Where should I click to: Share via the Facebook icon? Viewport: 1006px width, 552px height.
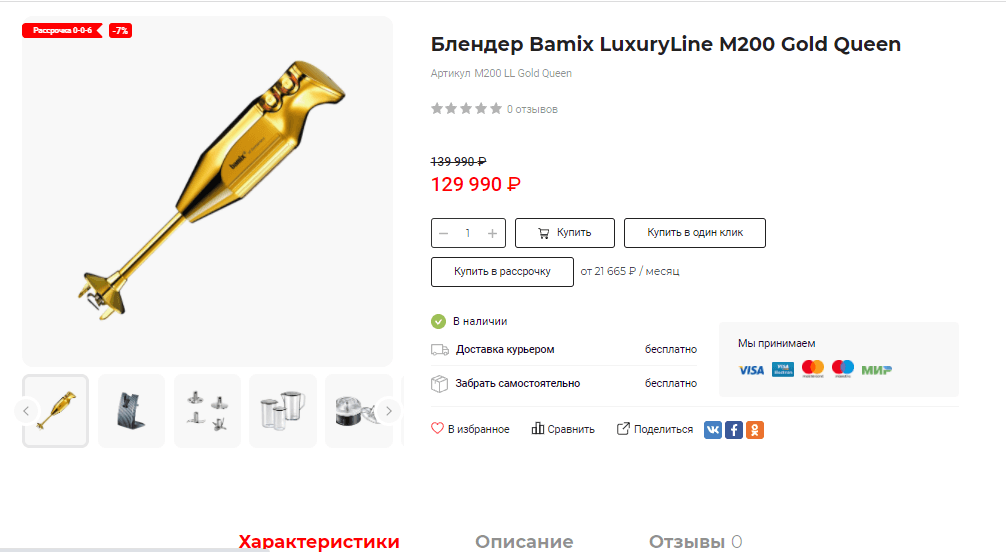coord(734,429)
